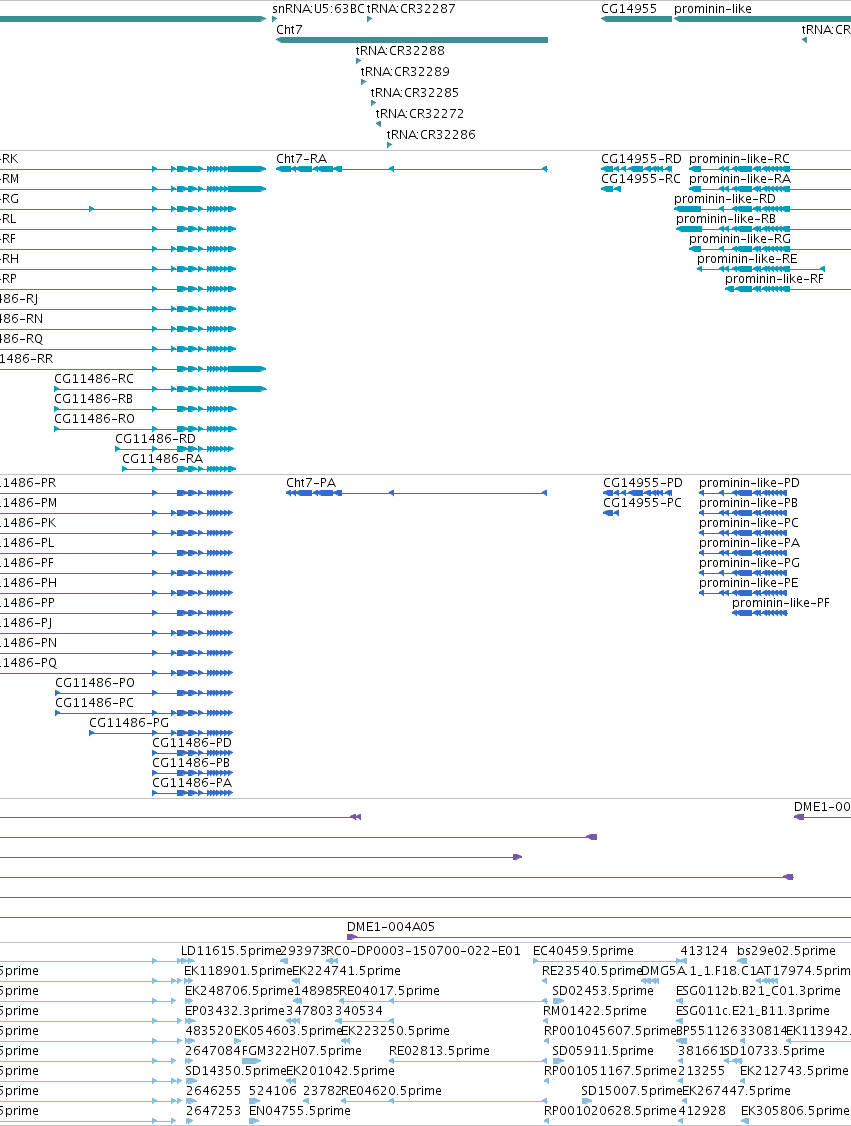This screenshot has height=1126, width=851.
Task: Select the tRNA:CR32287 label
Action: (x=411, y=9)
